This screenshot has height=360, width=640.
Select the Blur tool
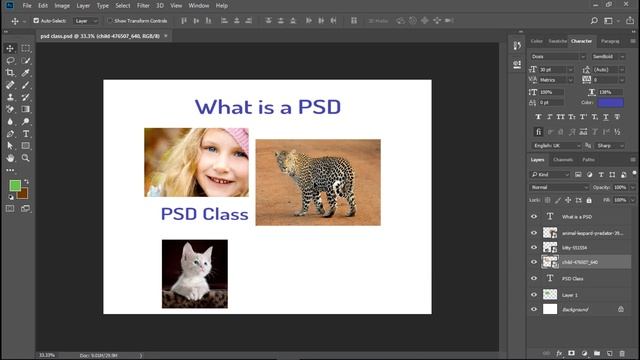pos(10,121)
